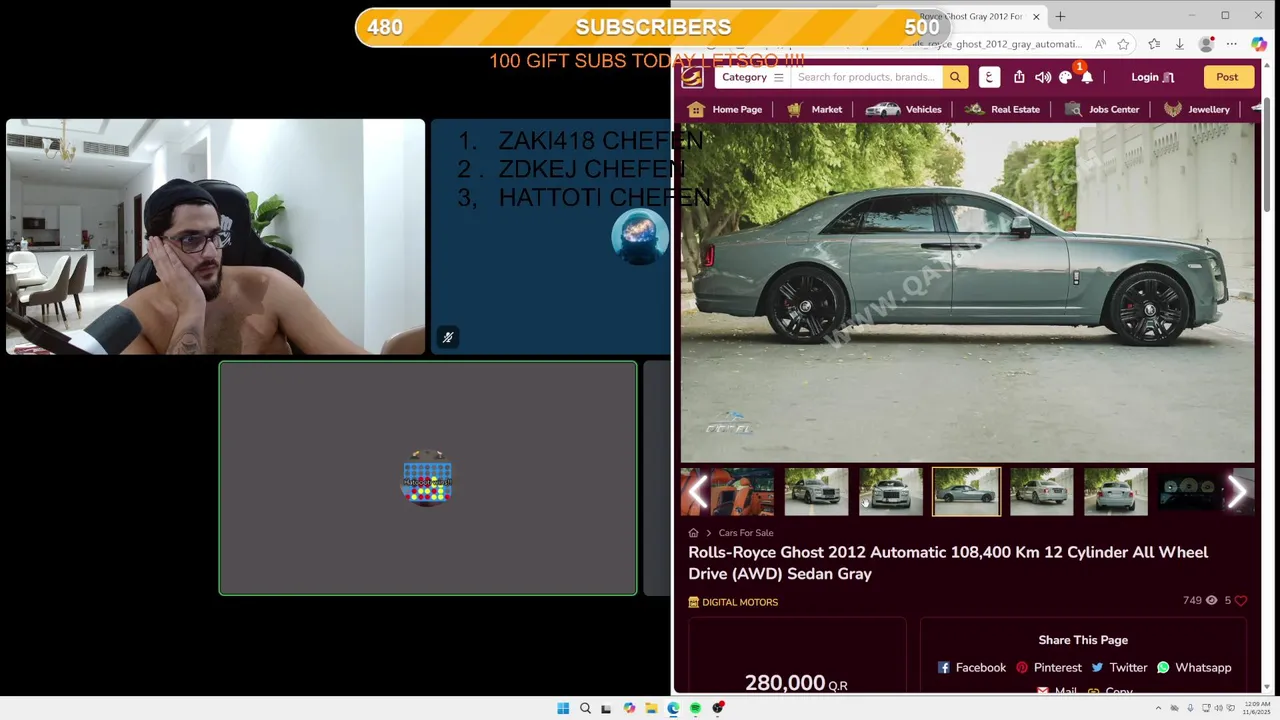Image resolution: width=1280 pixels, height=720 pixels.
Task: Open the browser favorites list icon
Action: [x=1154, y=44]
